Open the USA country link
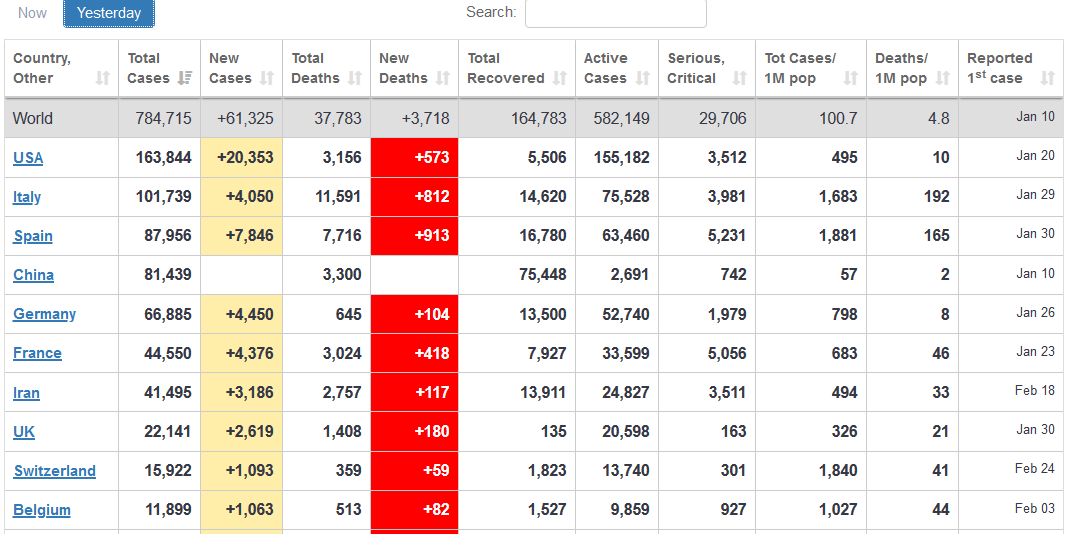This screenshot has height=534, width=1071. (x=28, y=158)
